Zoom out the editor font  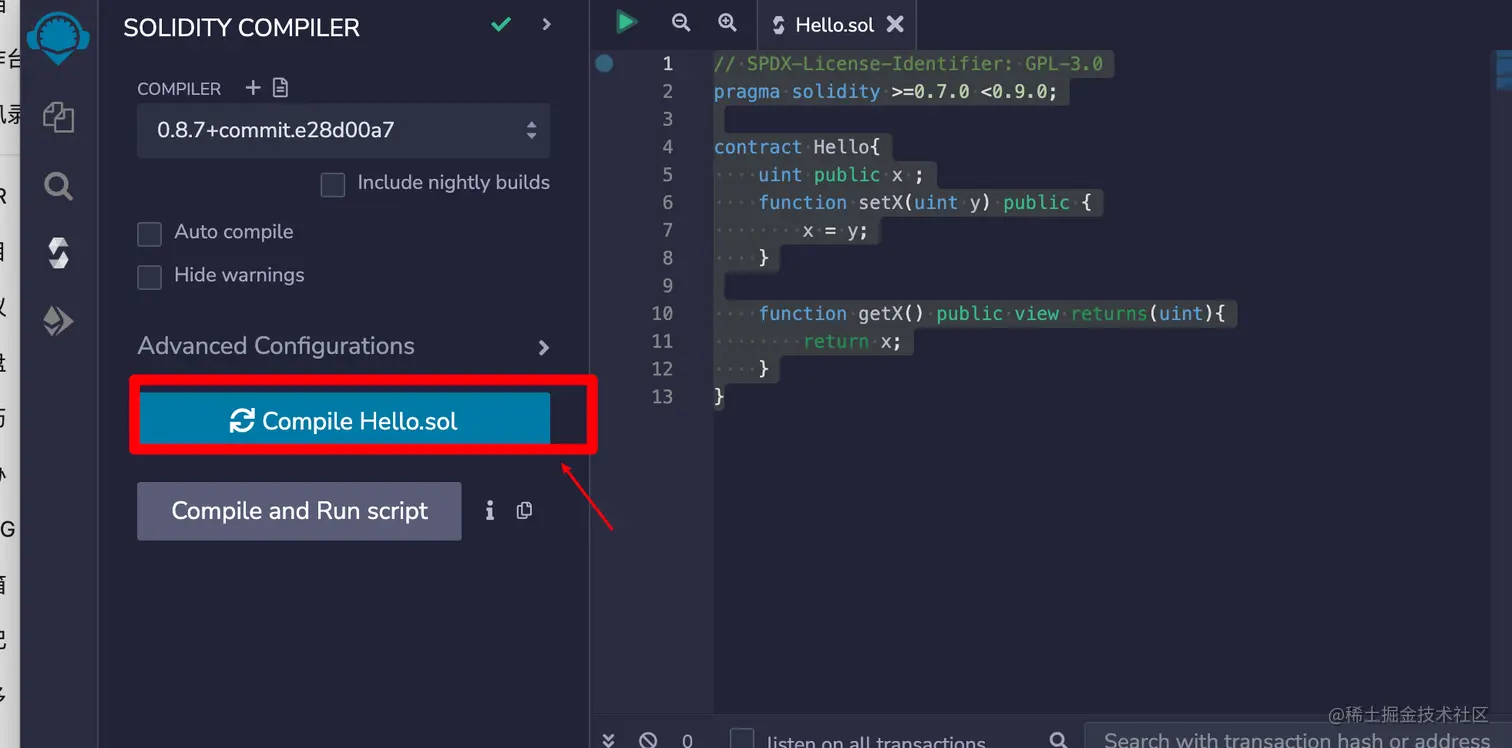681,22
